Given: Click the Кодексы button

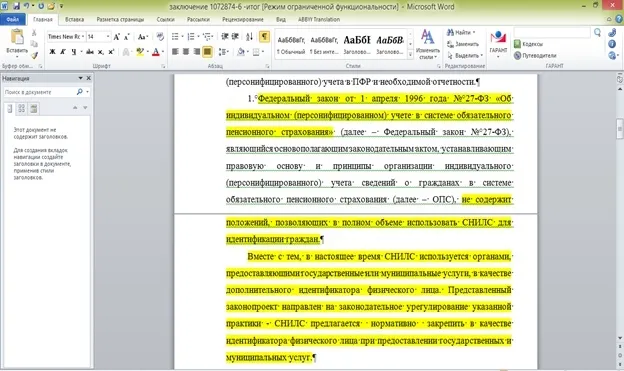Looking at the screenshot, I should [x=528, y=44].
